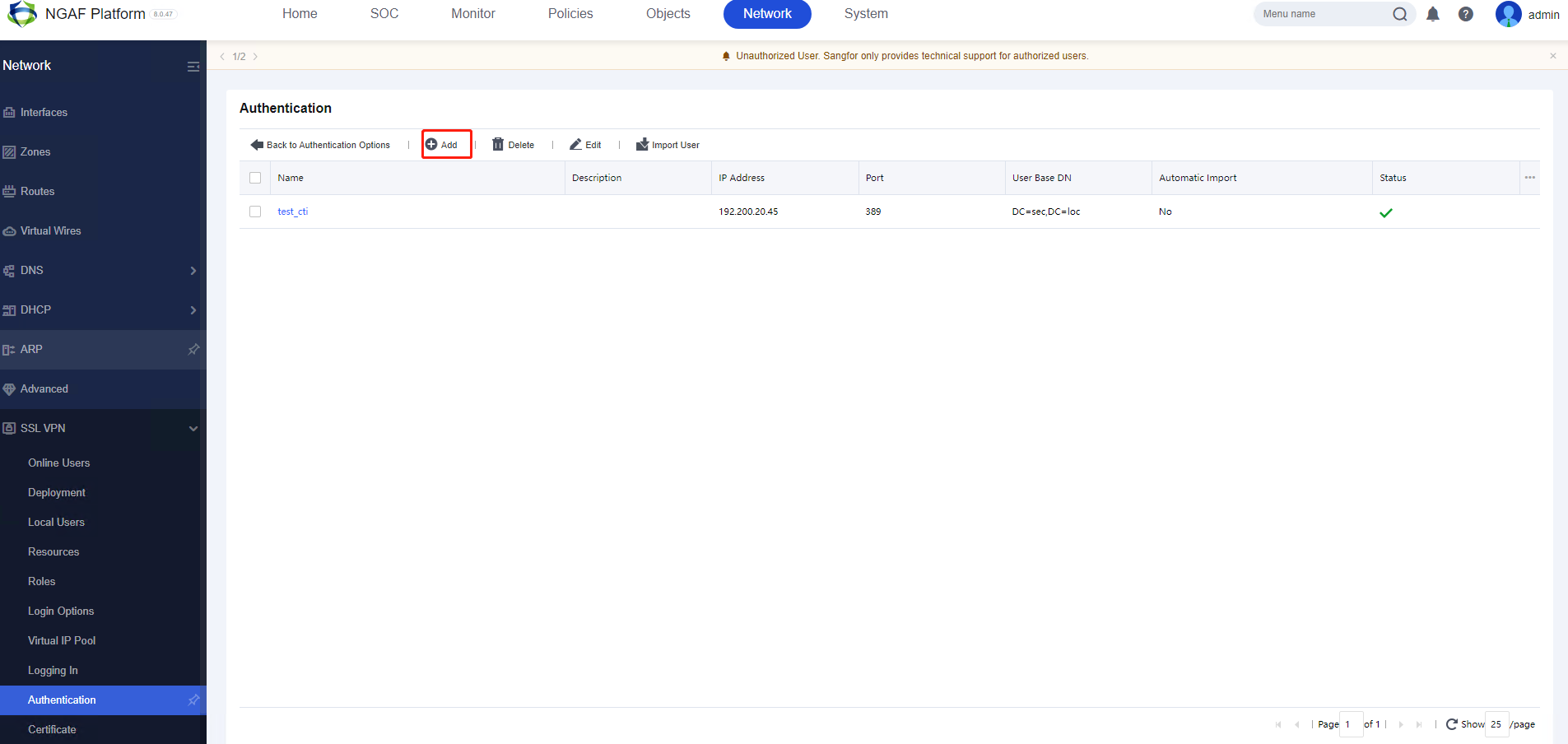Click the Menu name search field
Image resolution: width=1568 pixels, height=744 pixels.
click(x=1321, y=14)
